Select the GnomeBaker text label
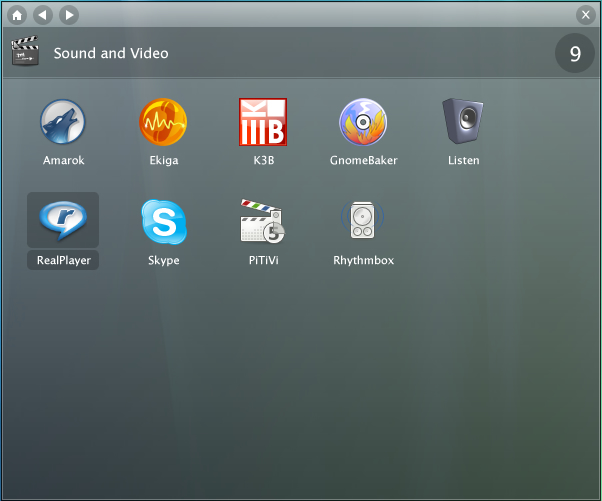Image resolution: width=602 pixels, height=501 pixels. pyautogui.click(x=364, y=160)
